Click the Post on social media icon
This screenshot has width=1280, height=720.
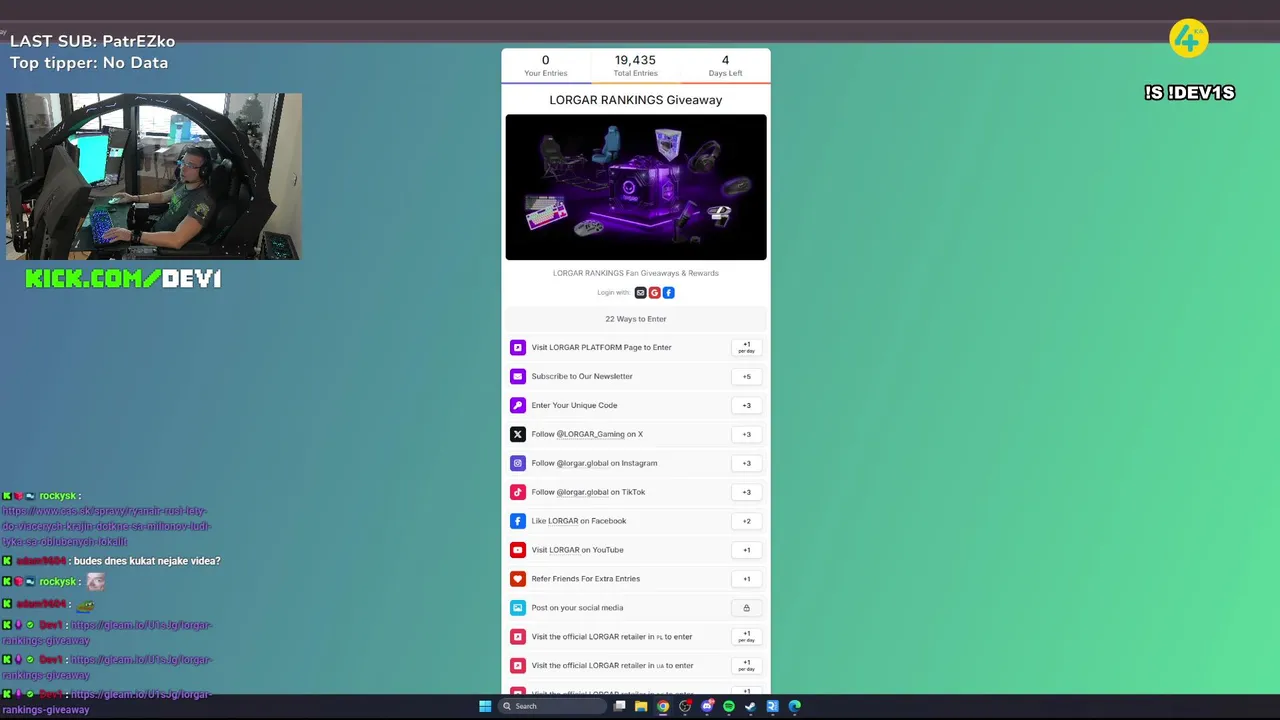[518, 608]
